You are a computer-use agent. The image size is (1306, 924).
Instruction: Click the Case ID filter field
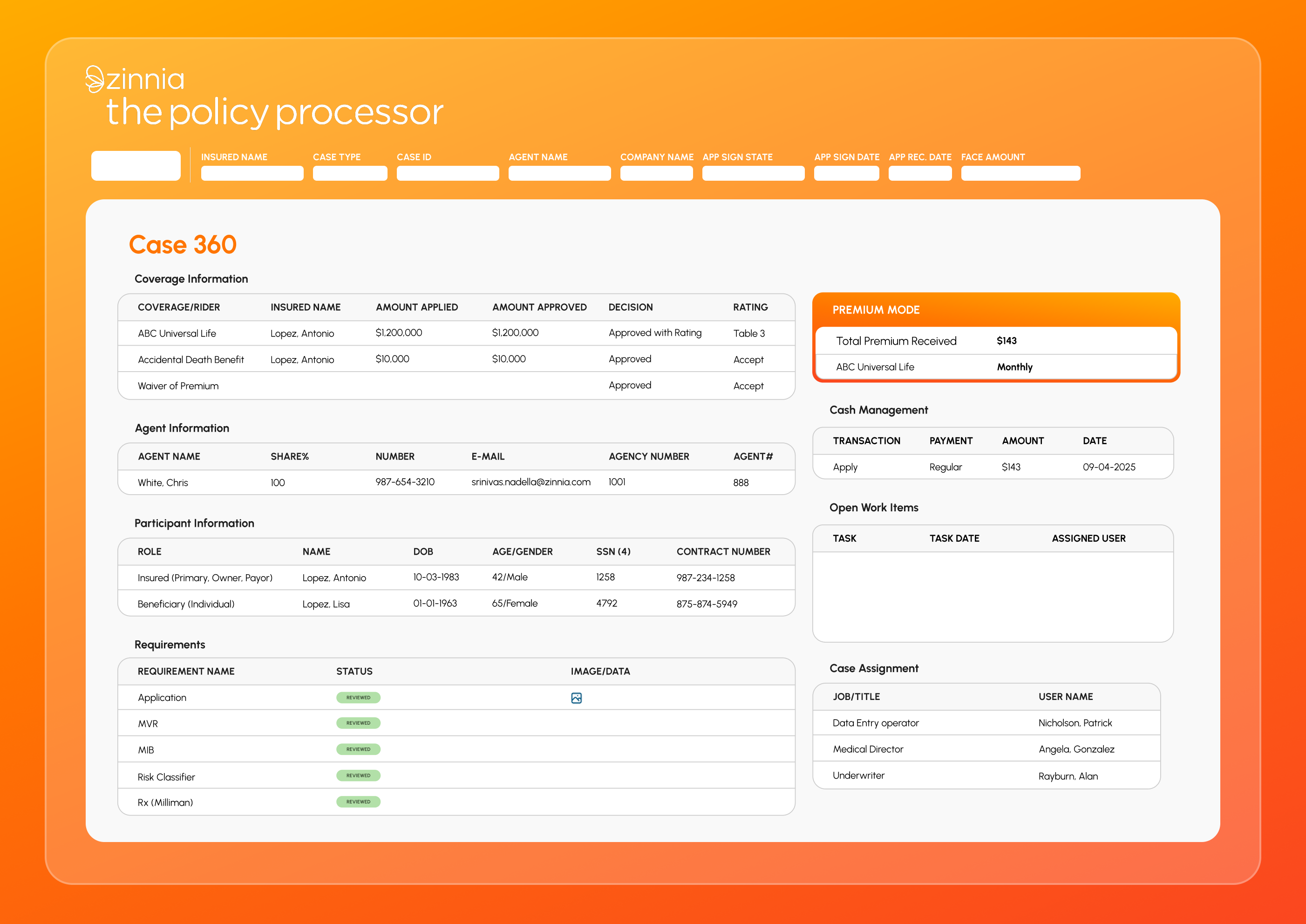coord(447,173)
